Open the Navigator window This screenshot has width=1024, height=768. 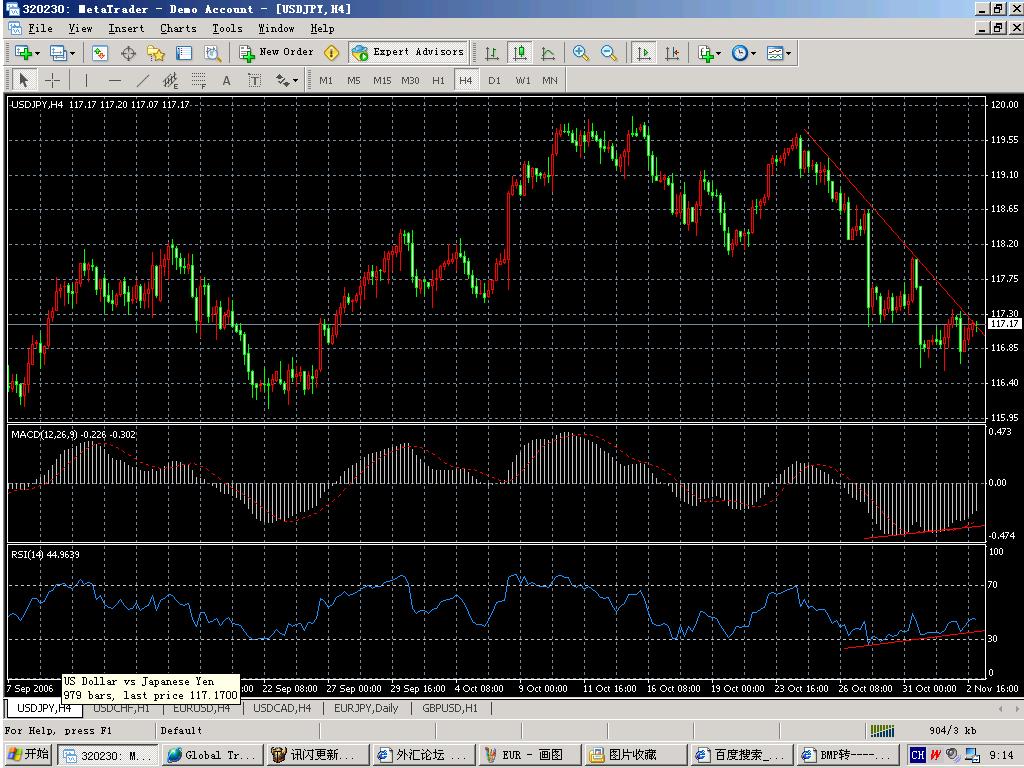pos(158,52)
